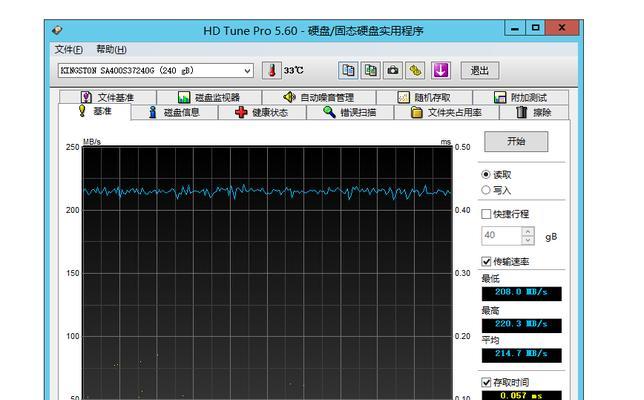
Task: Open the 文件(F) menu
Action: (x=69, y=49)
